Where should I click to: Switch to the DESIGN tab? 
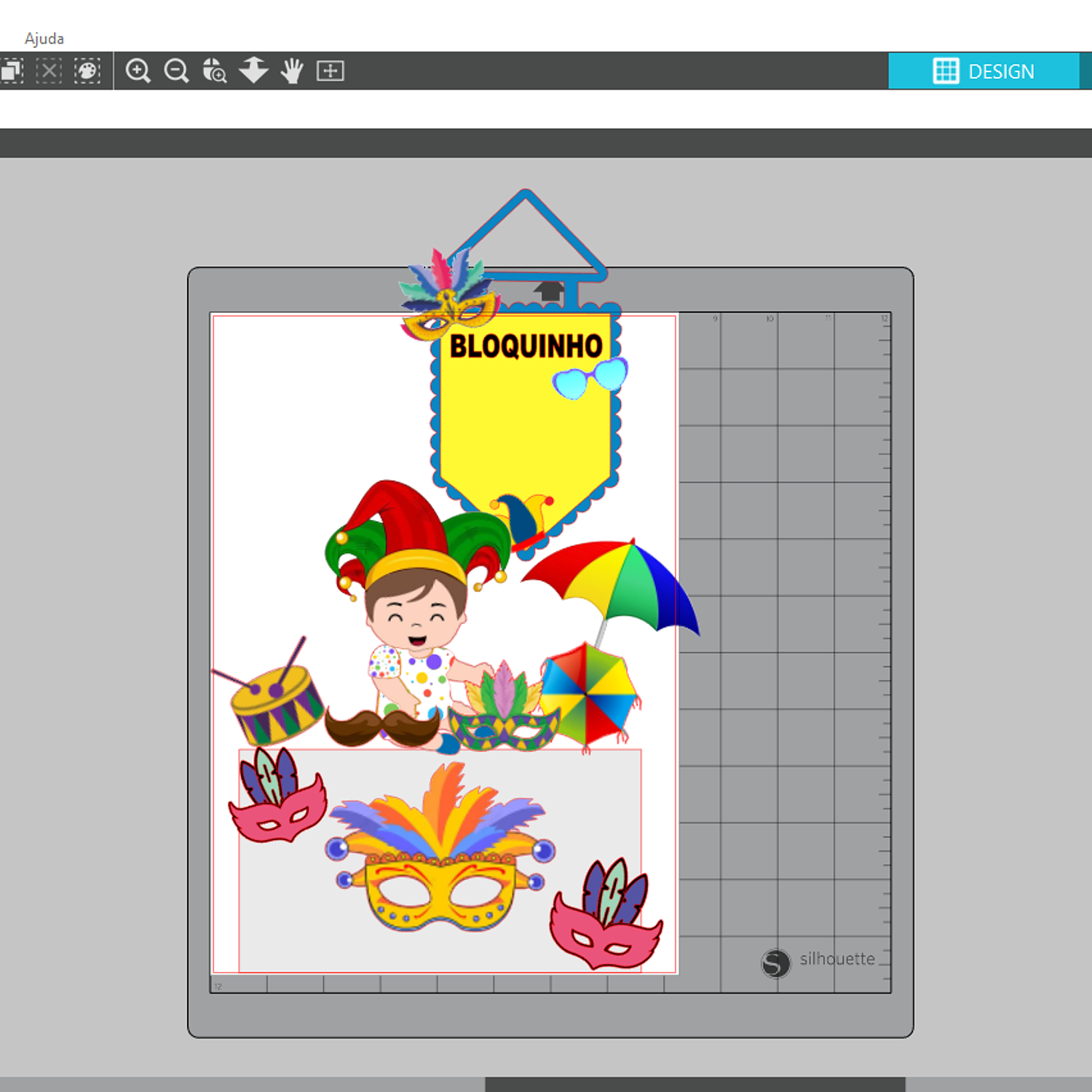click(x=984, y=71)
